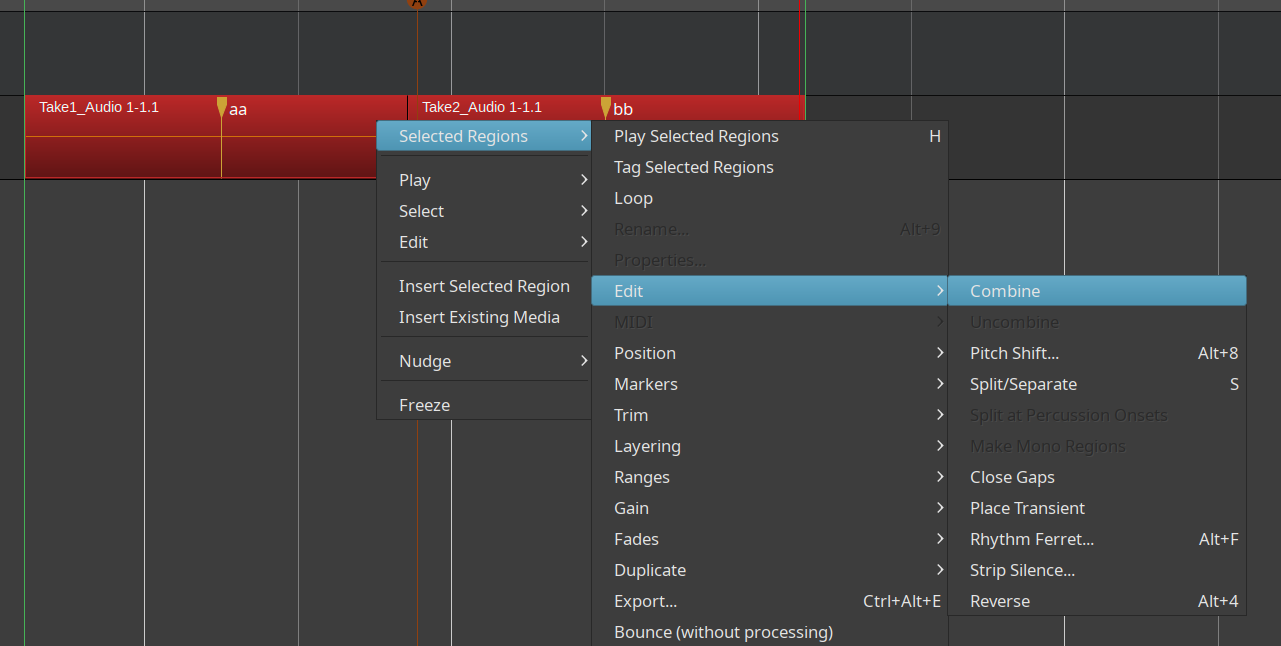Choose Pitch Shift from Edit submenu
Viewport: 1281px width, 646px height.
pos(1014,353)
